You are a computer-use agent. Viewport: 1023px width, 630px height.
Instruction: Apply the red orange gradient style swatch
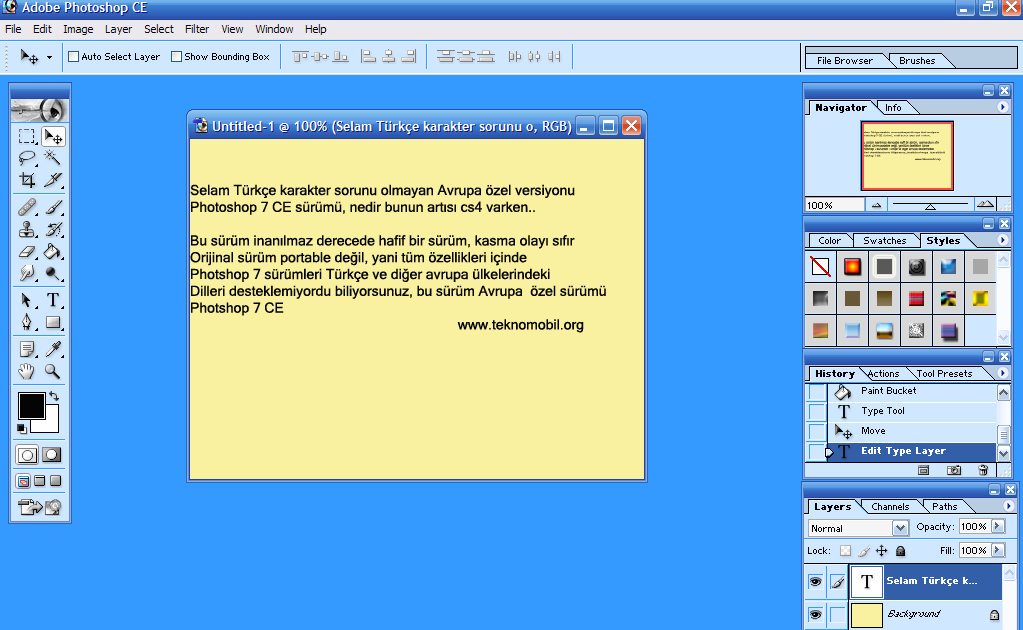(x=852, y=266)
